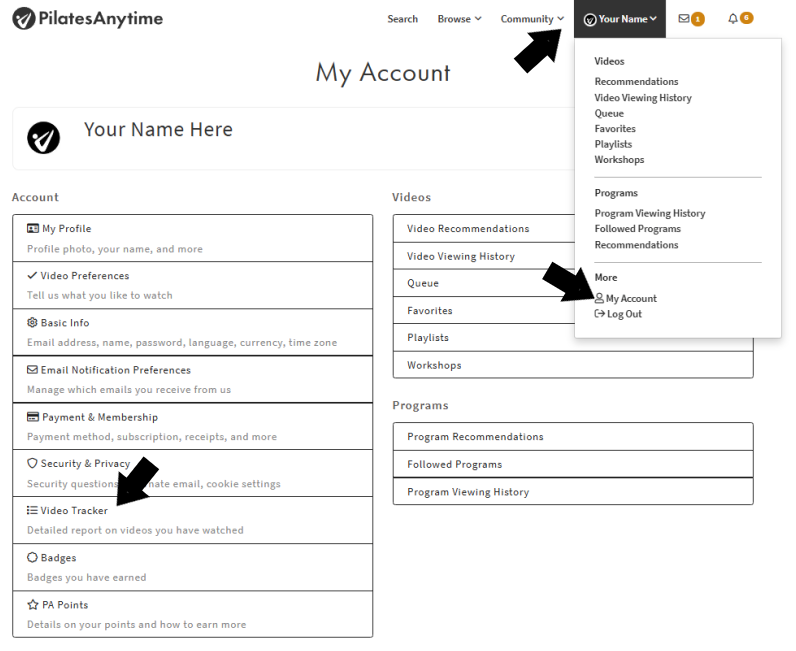Open Email Notification Preferences
The image size is (796, 651).
coord(192,379)
